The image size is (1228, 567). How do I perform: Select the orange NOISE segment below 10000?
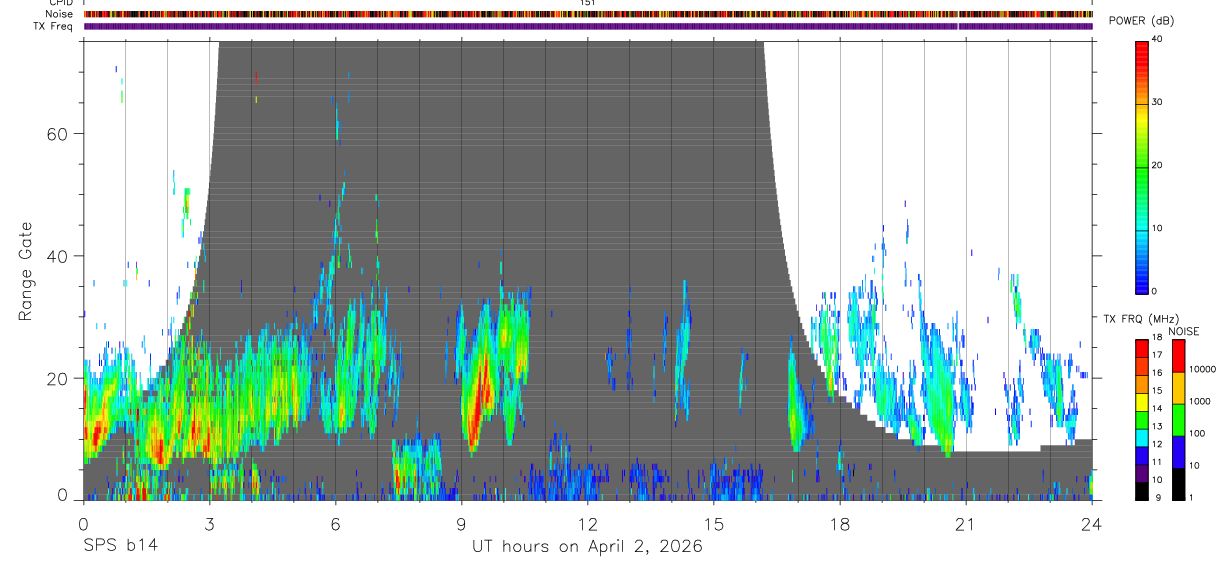pyautogui.click(x=1178, y=388)
